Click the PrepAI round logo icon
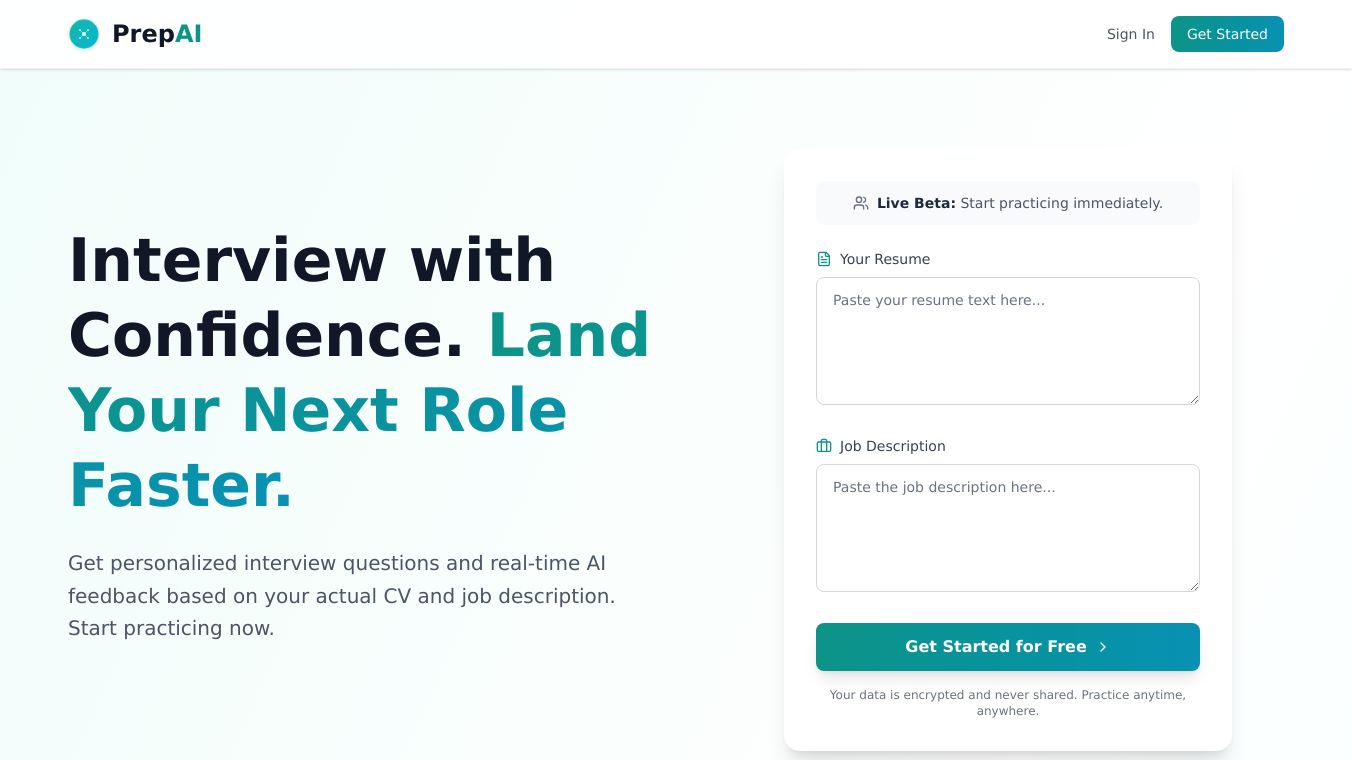The width and height of the screenshot is (1352, 760). click(84, 34)
